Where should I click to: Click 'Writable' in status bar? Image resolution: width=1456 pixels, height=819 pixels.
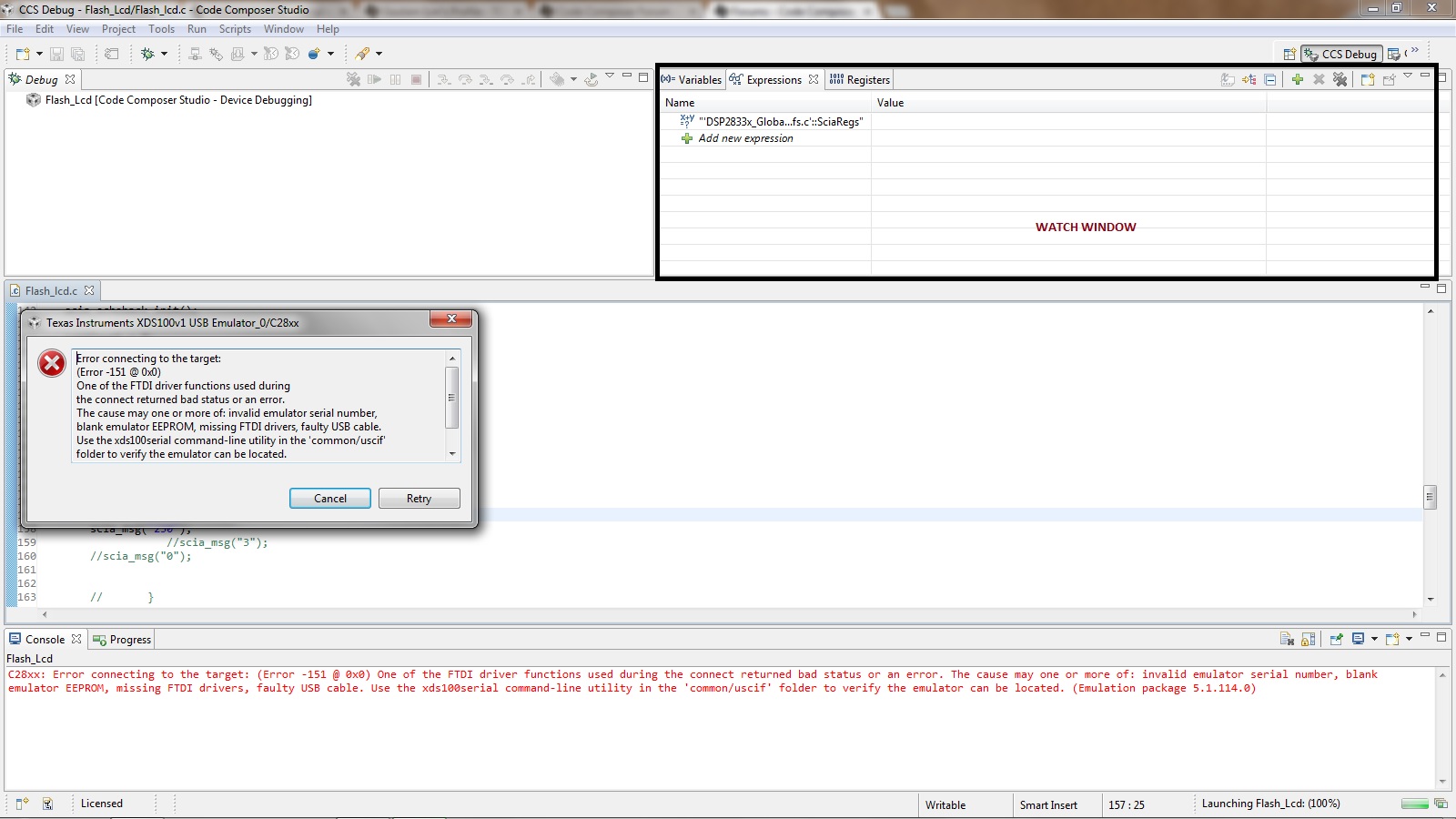pyautogui.click(x=945, y=805)
